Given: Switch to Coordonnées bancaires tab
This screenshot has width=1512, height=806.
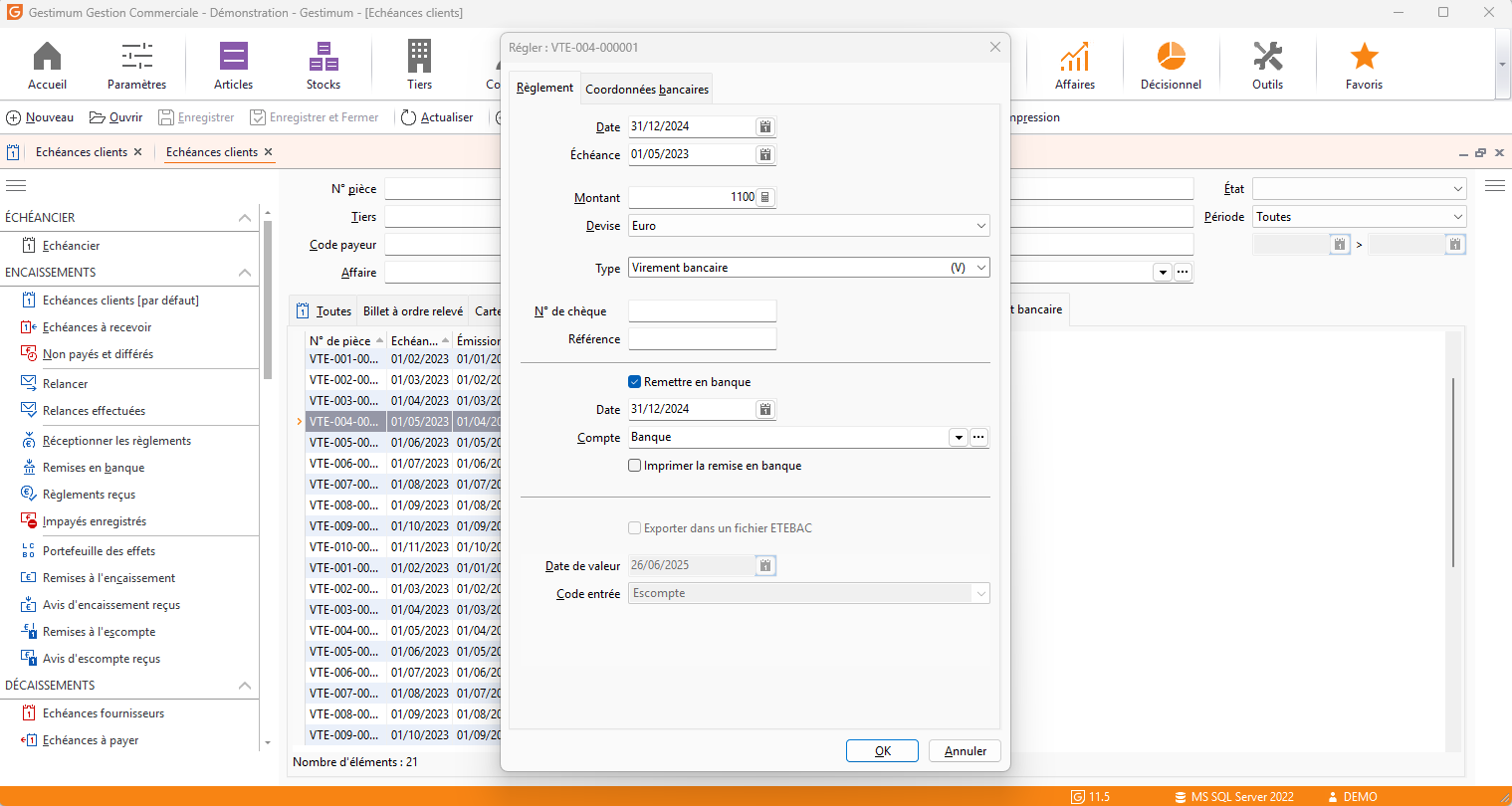Looking at the screenshot, I should pyautogui.click(x=647, y=89).
